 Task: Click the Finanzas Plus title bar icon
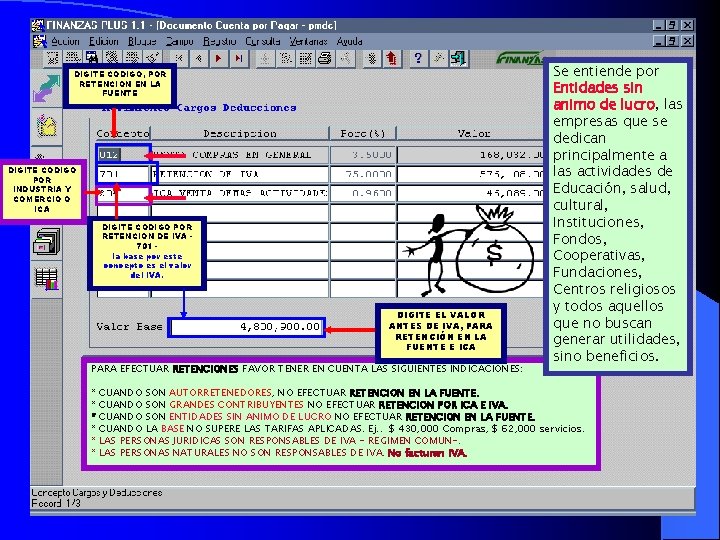point(38,25)
